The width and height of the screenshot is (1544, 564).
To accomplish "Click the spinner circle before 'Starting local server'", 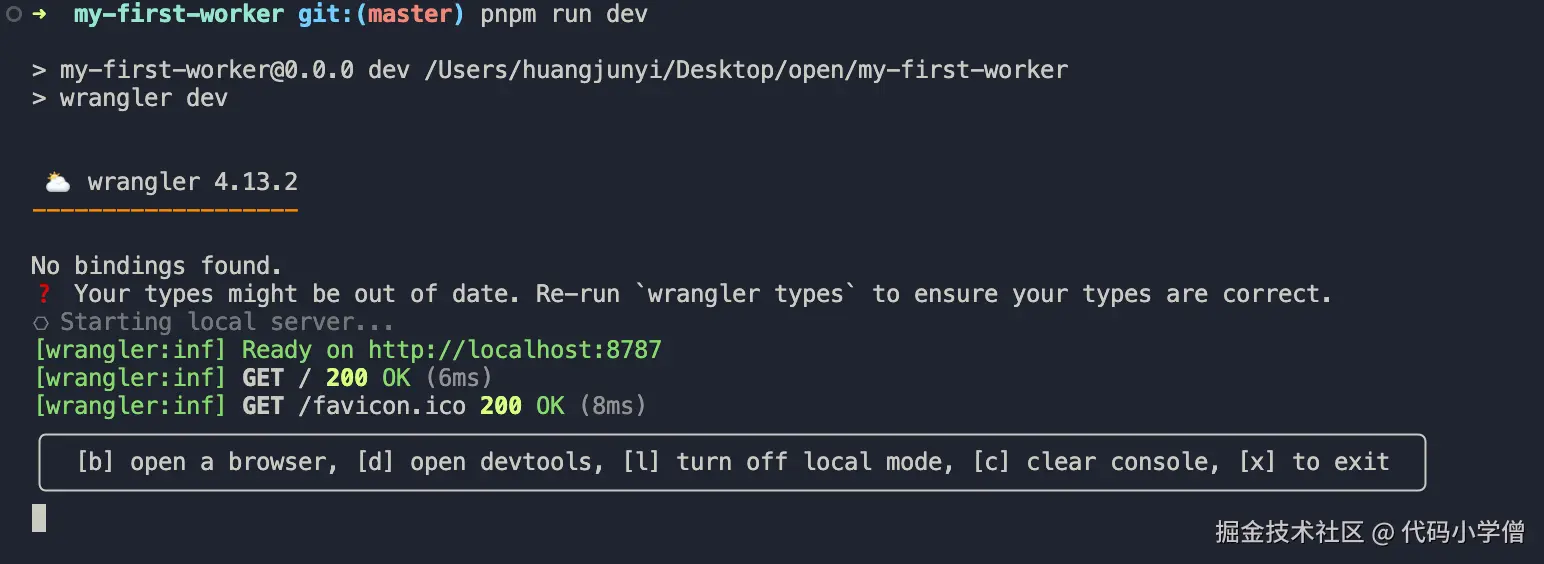I will 41,323.
